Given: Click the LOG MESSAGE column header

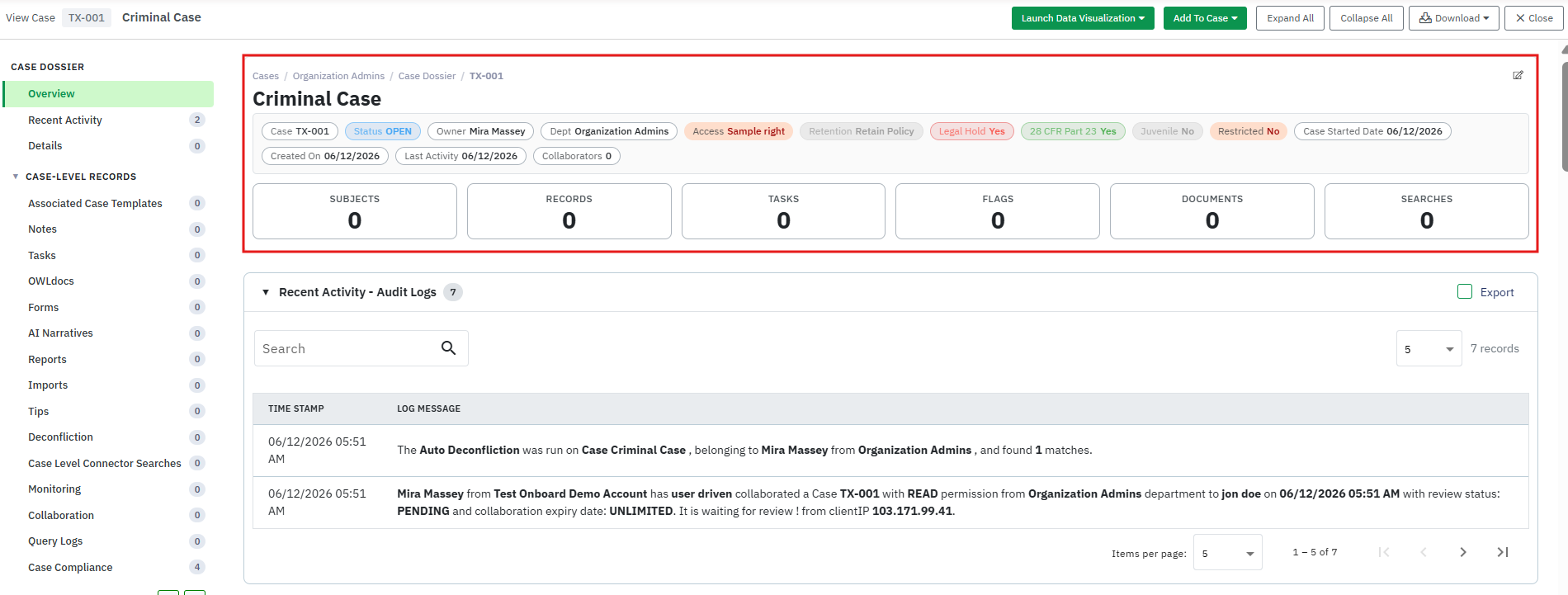Looking at the screenshot, I should pyautogui.click(x=428, y=408).
